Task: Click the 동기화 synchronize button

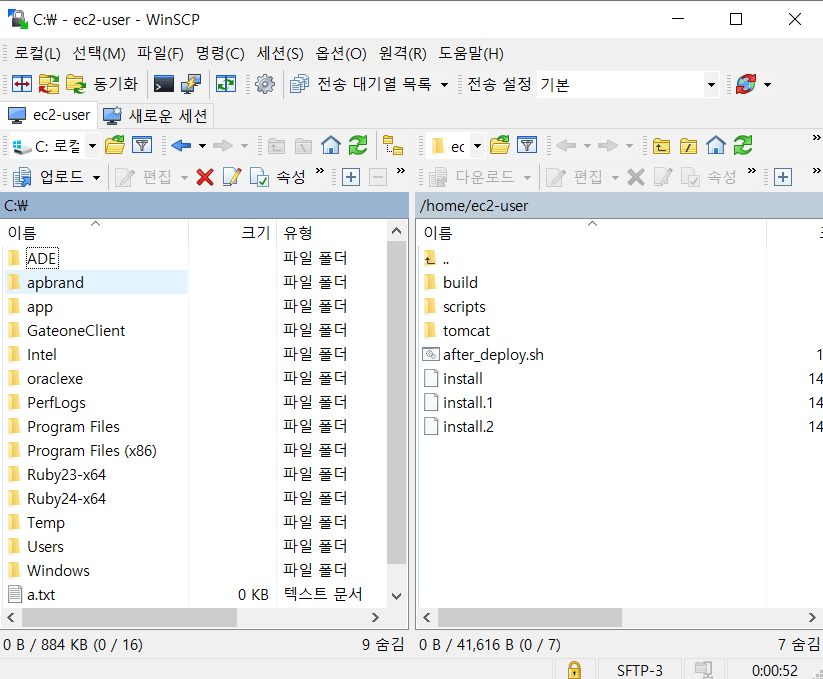Action: point(102,84)
